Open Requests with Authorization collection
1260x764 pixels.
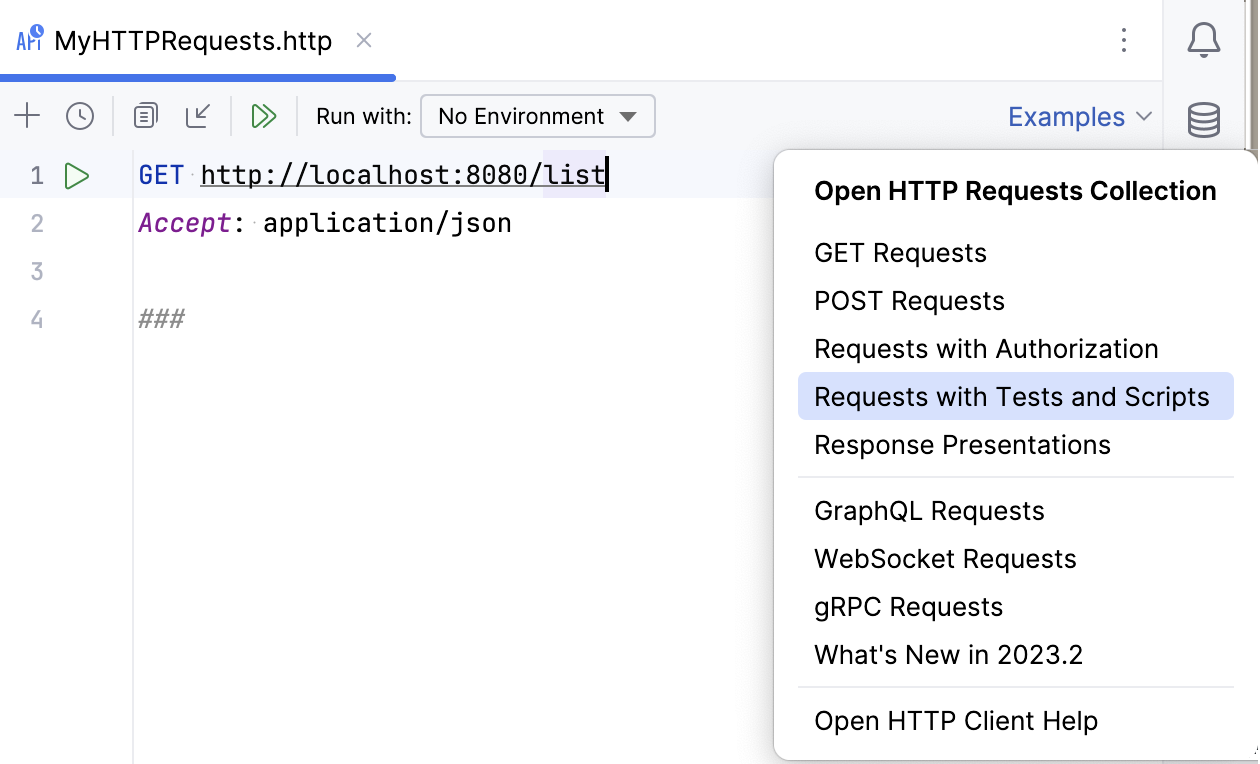[986, 349]
